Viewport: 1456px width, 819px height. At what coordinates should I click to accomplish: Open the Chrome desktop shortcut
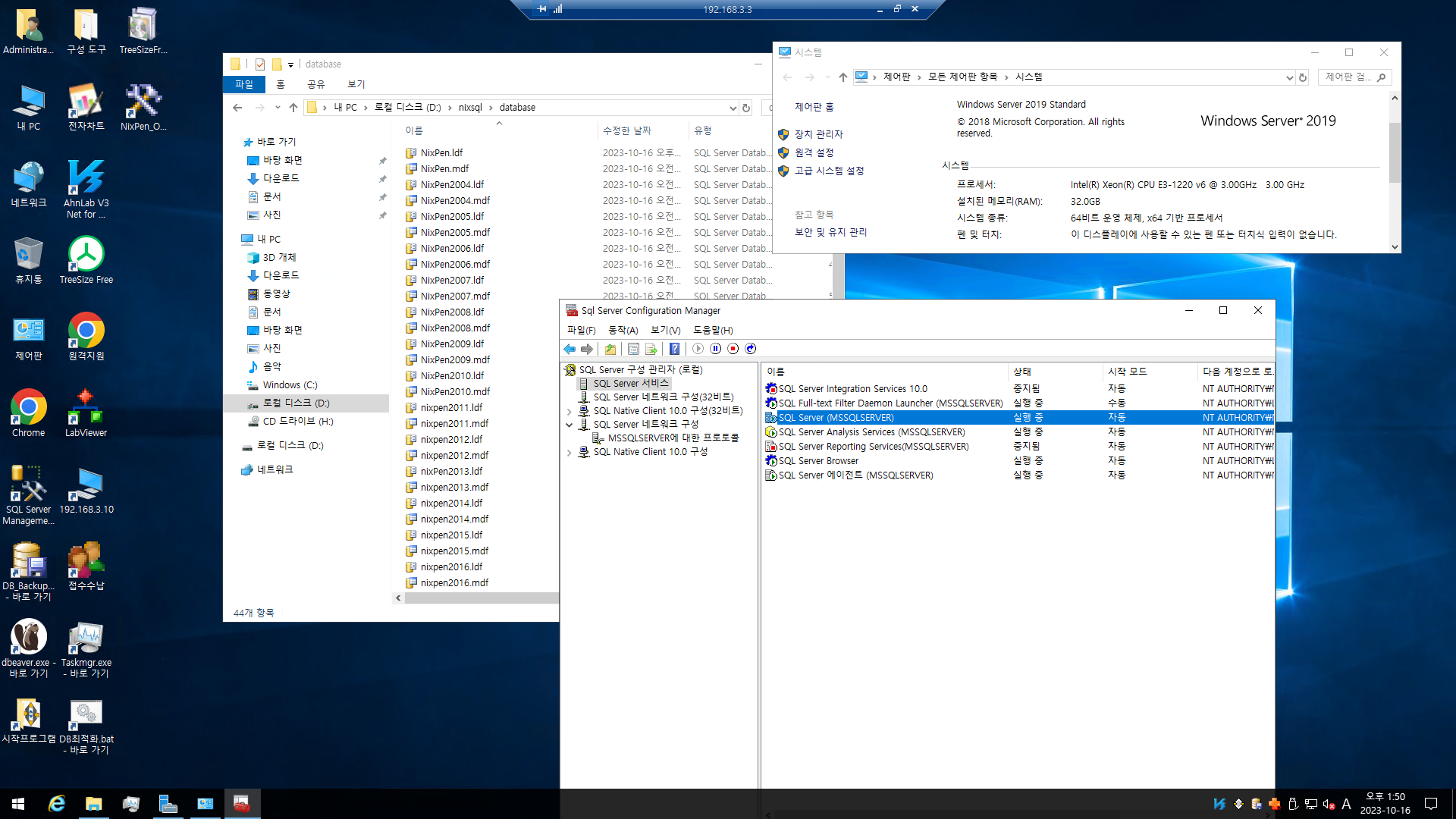[28, 413]
